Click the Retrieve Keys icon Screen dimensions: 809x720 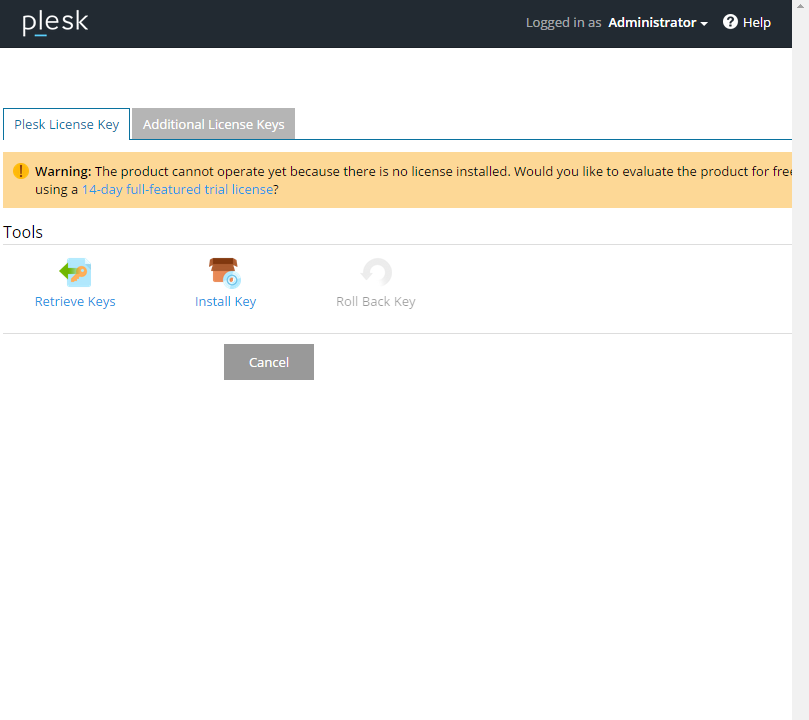coord(75,272)
